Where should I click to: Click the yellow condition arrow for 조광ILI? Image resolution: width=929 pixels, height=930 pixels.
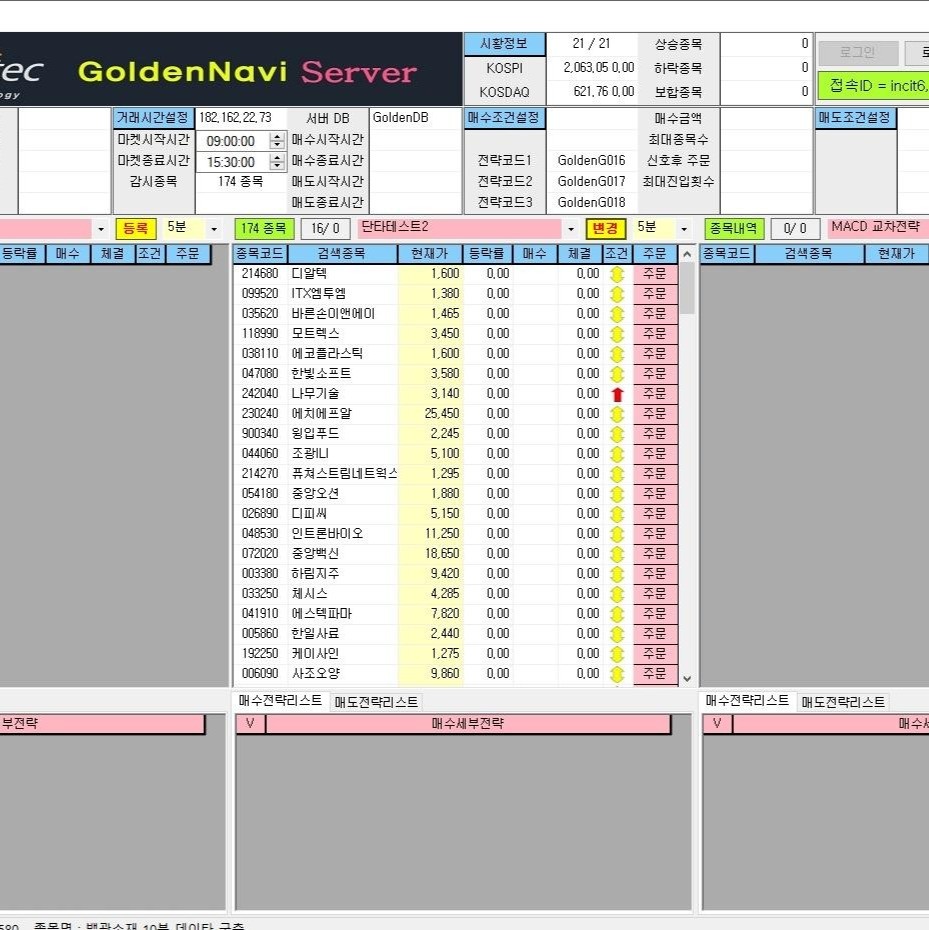(617, 454)
